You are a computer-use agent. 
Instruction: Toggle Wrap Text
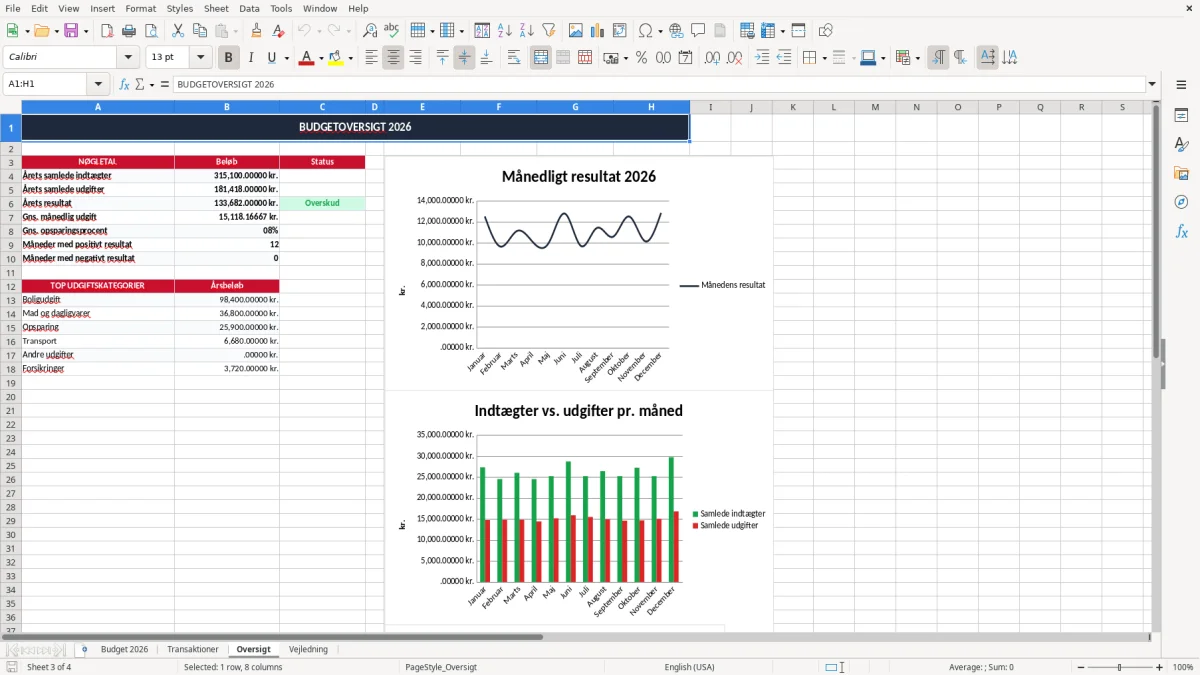pos(513,58)
